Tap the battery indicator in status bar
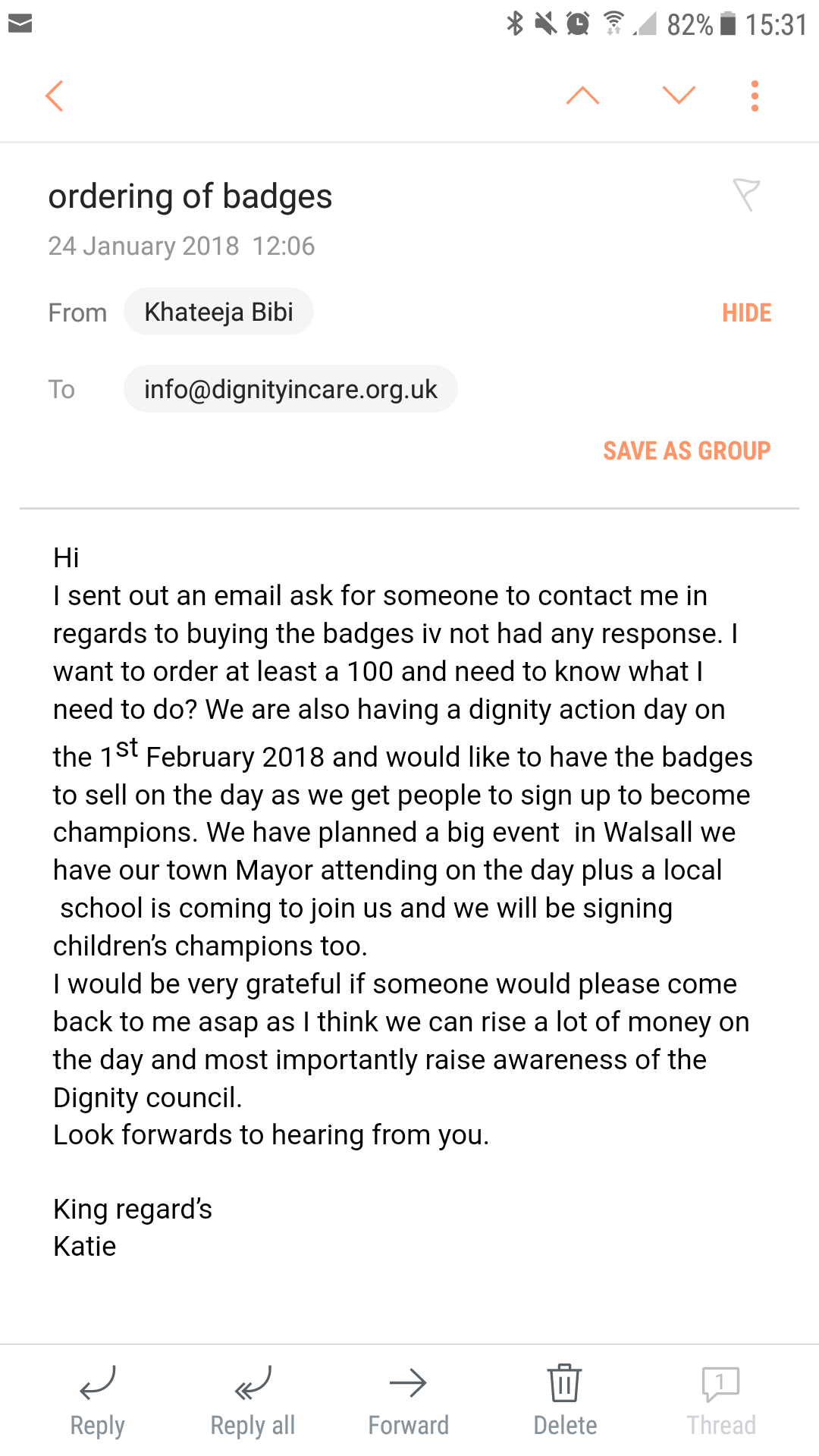 [x=728, y=24]
